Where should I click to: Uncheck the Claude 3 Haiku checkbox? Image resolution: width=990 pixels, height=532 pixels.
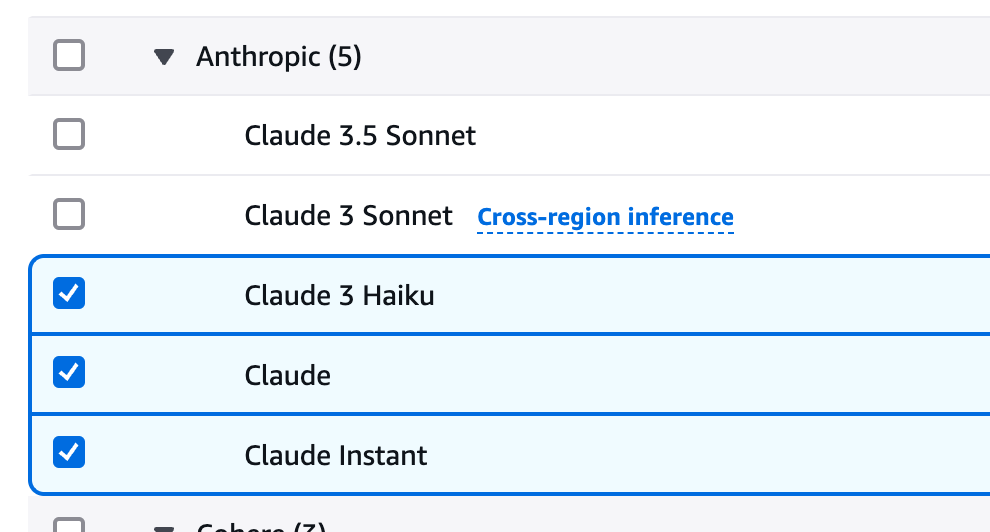coord(69,294)
